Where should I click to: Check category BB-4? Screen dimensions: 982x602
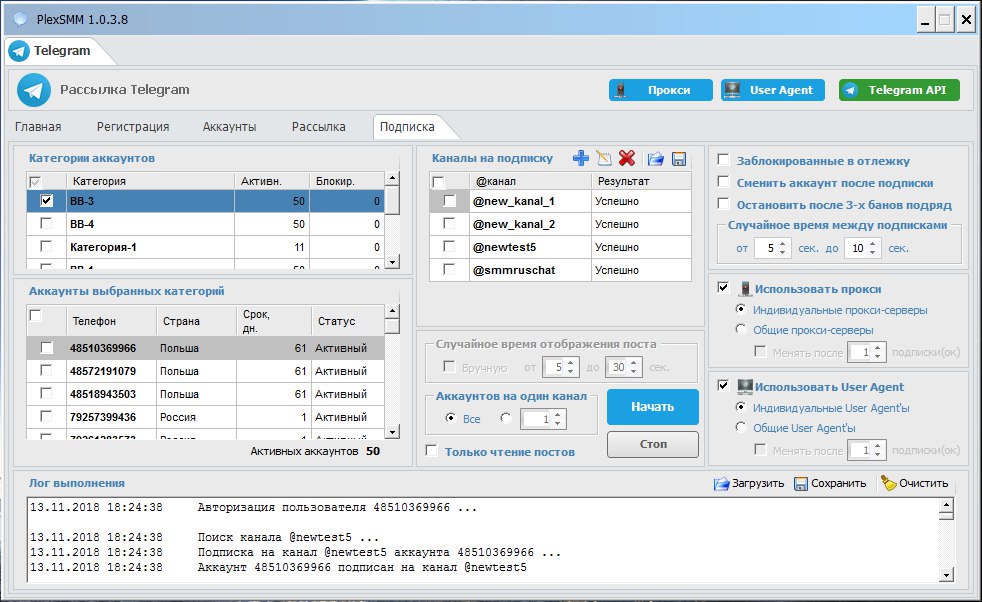click(46, 223)
